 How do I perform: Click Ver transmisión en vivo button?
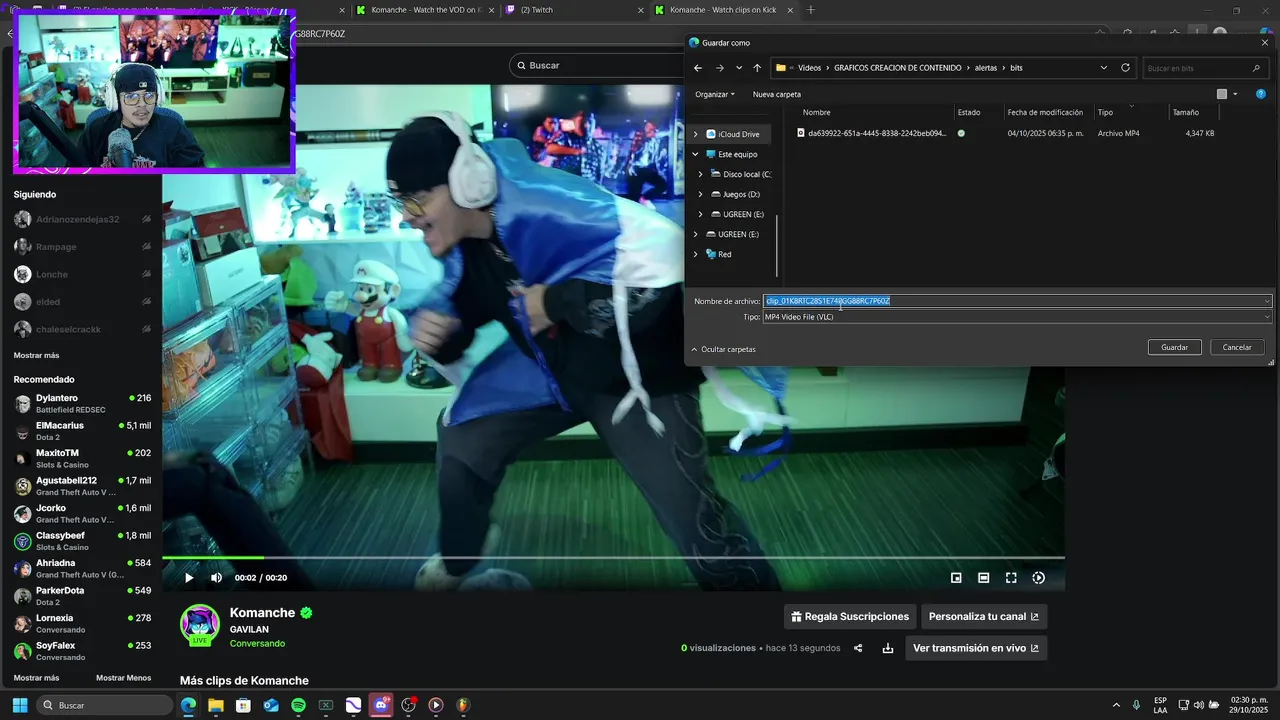pos(976,648)
